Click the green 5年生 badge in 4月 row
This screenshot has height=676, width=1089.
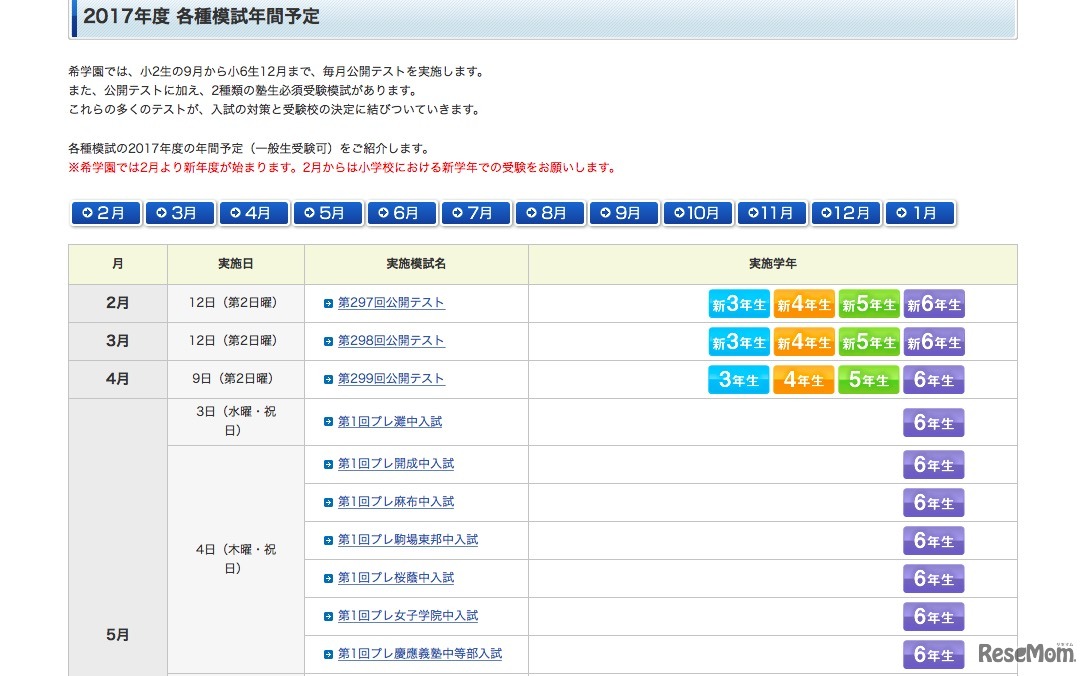point(869,380)
